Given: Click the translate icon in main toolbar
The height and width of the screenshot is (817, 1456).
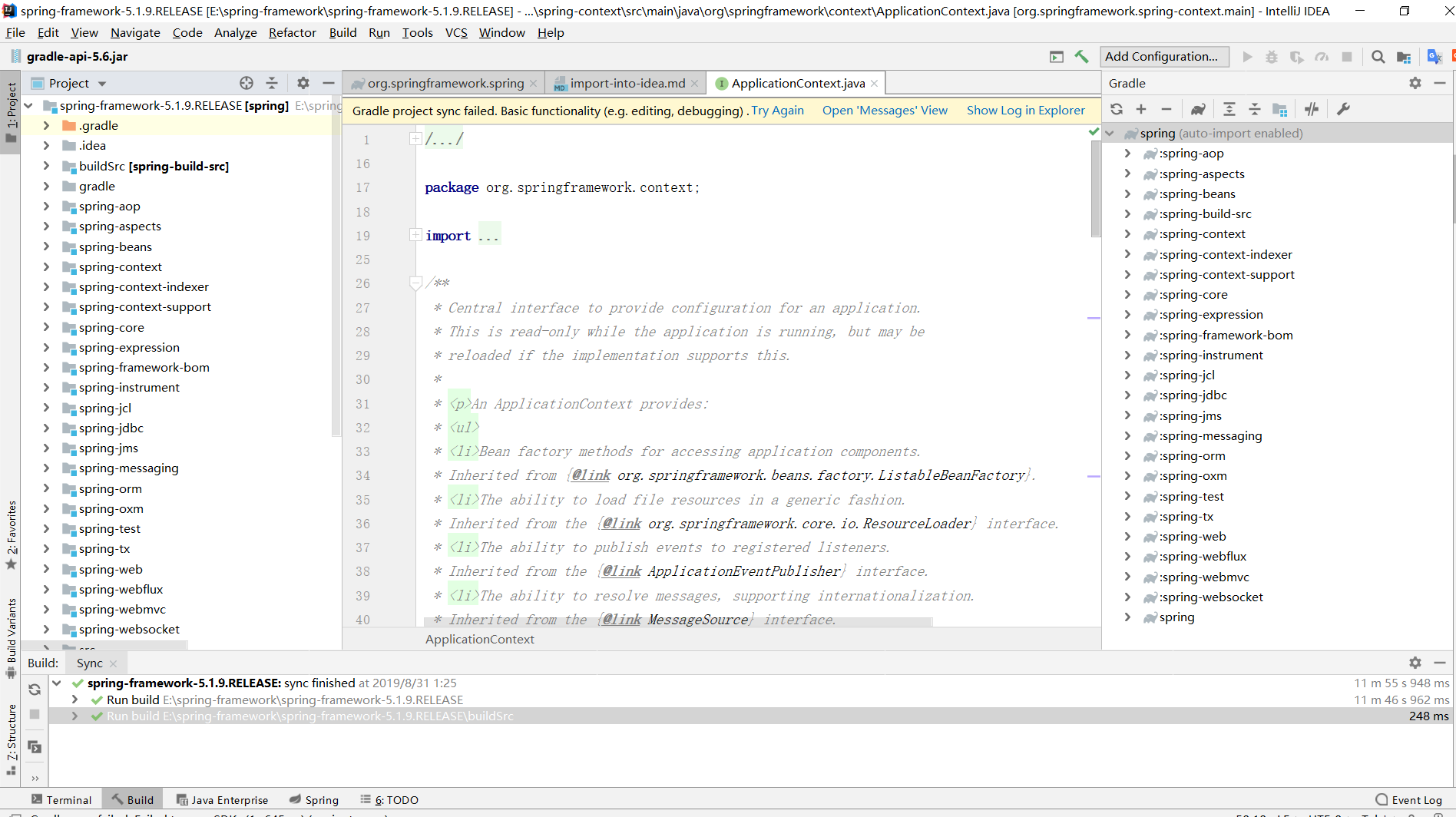Looking at the screenshot, I should pyautogui.click(x=1434, y=56).
